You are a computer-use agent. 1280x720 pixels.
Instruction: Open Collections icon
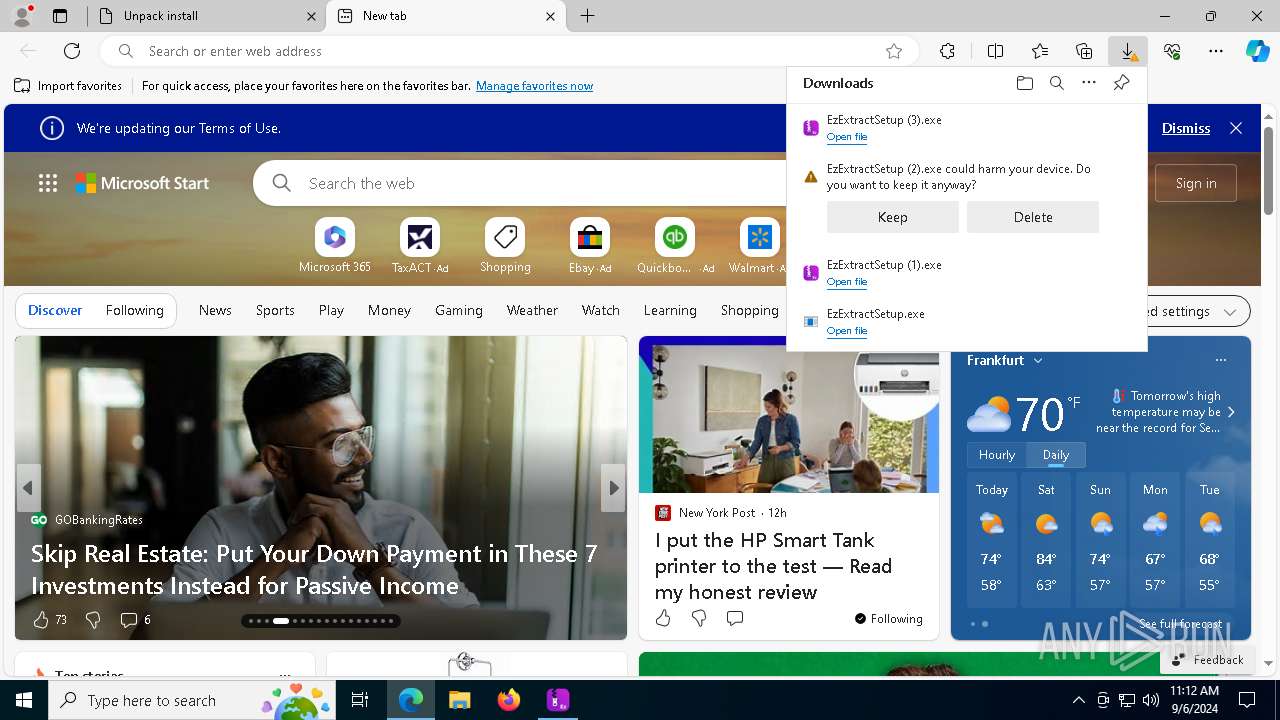click(1084, 51)
